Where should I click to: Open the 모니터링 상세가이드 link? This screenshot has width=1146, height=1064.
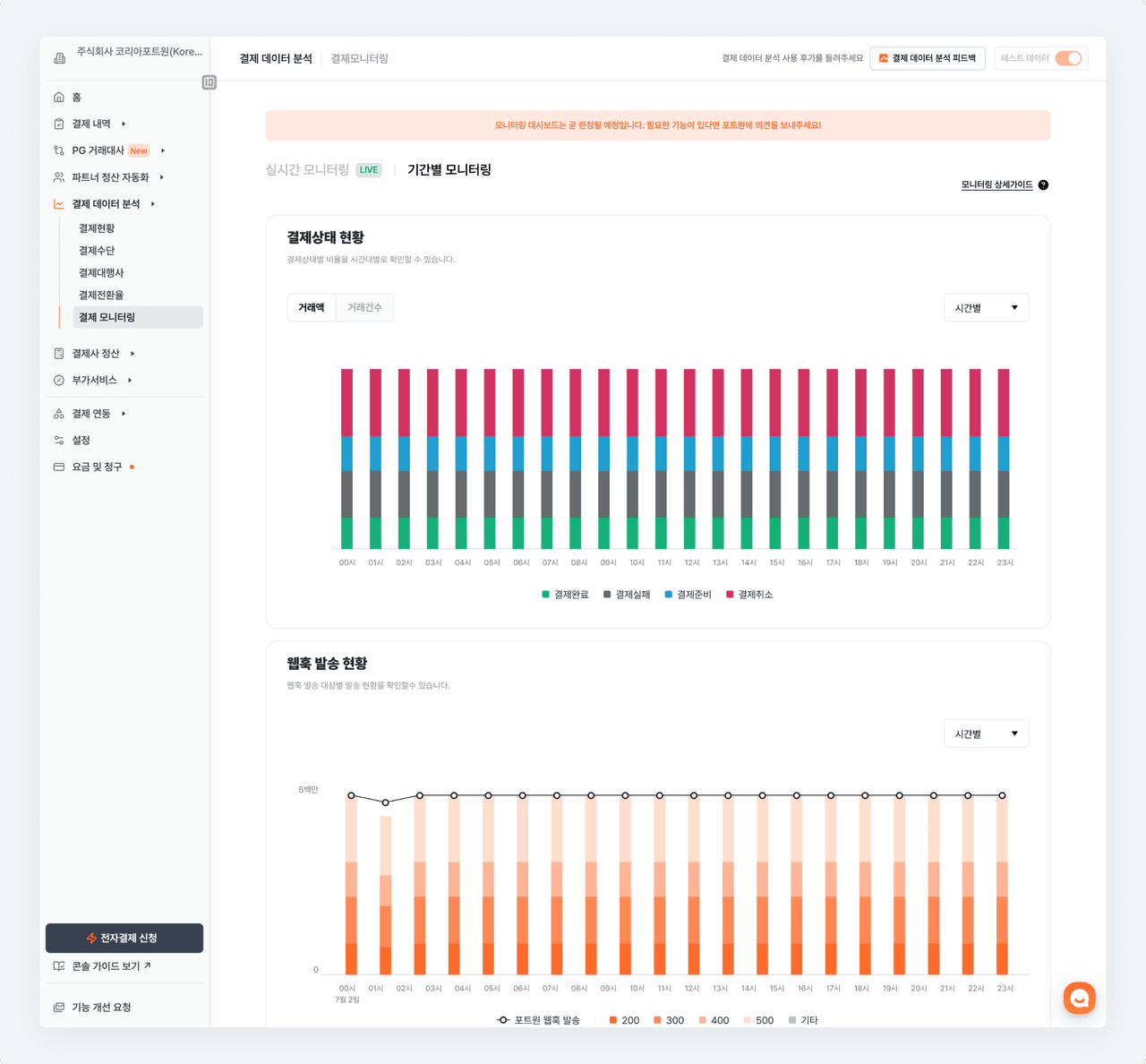click(x=996, y=185)
